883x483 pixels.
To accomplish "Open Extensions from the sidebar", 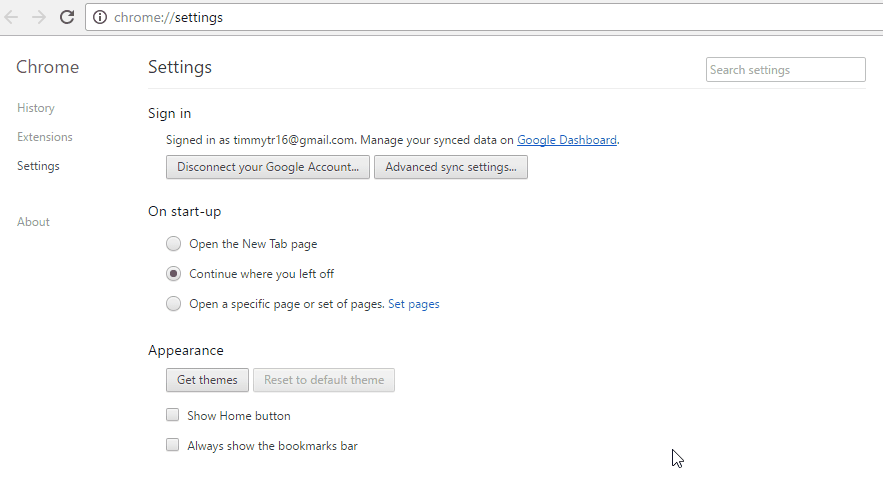I will click(x=44, y=137).
